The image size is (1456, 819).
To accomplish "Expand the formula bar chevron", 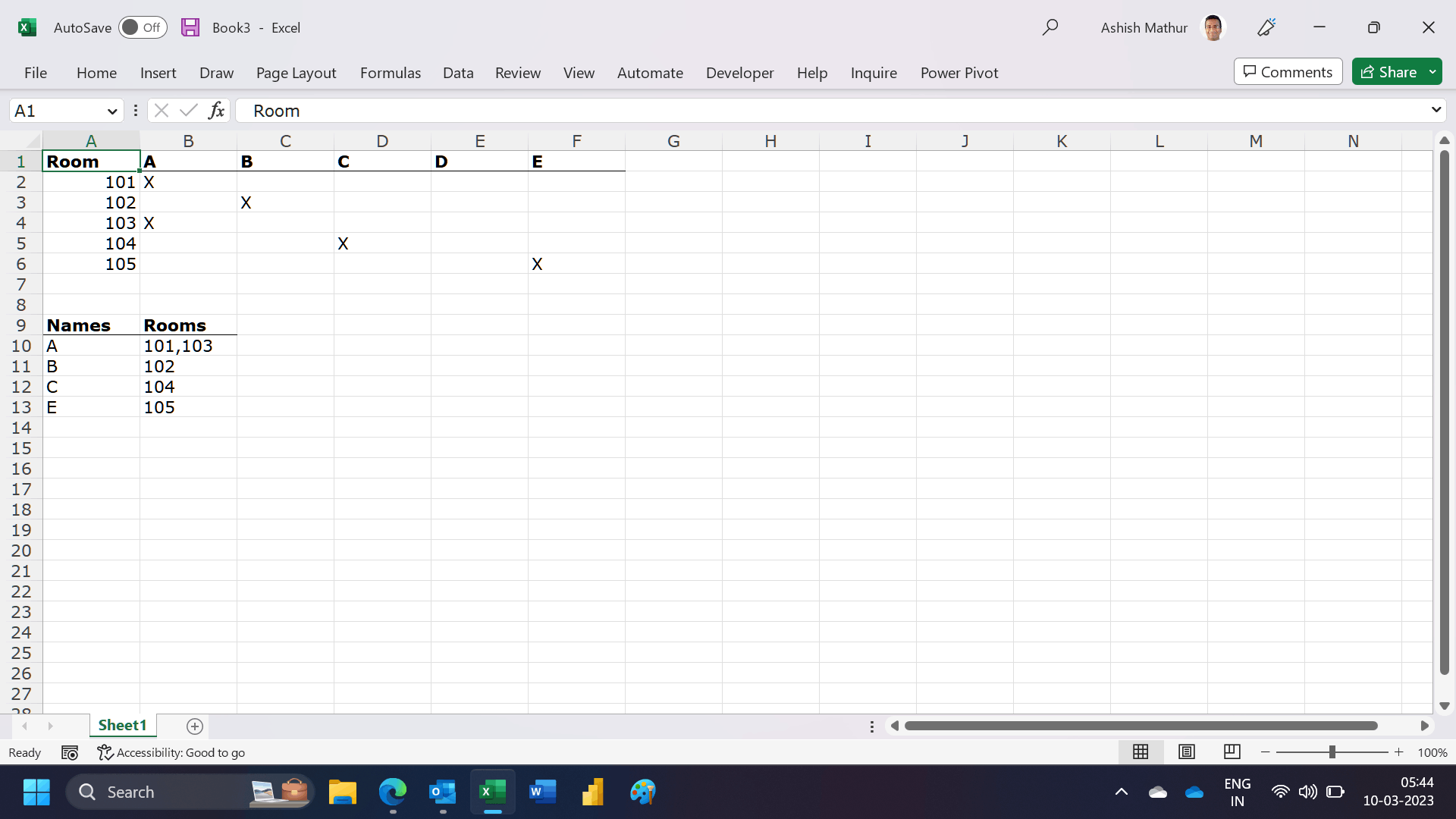I will 1436,110.
